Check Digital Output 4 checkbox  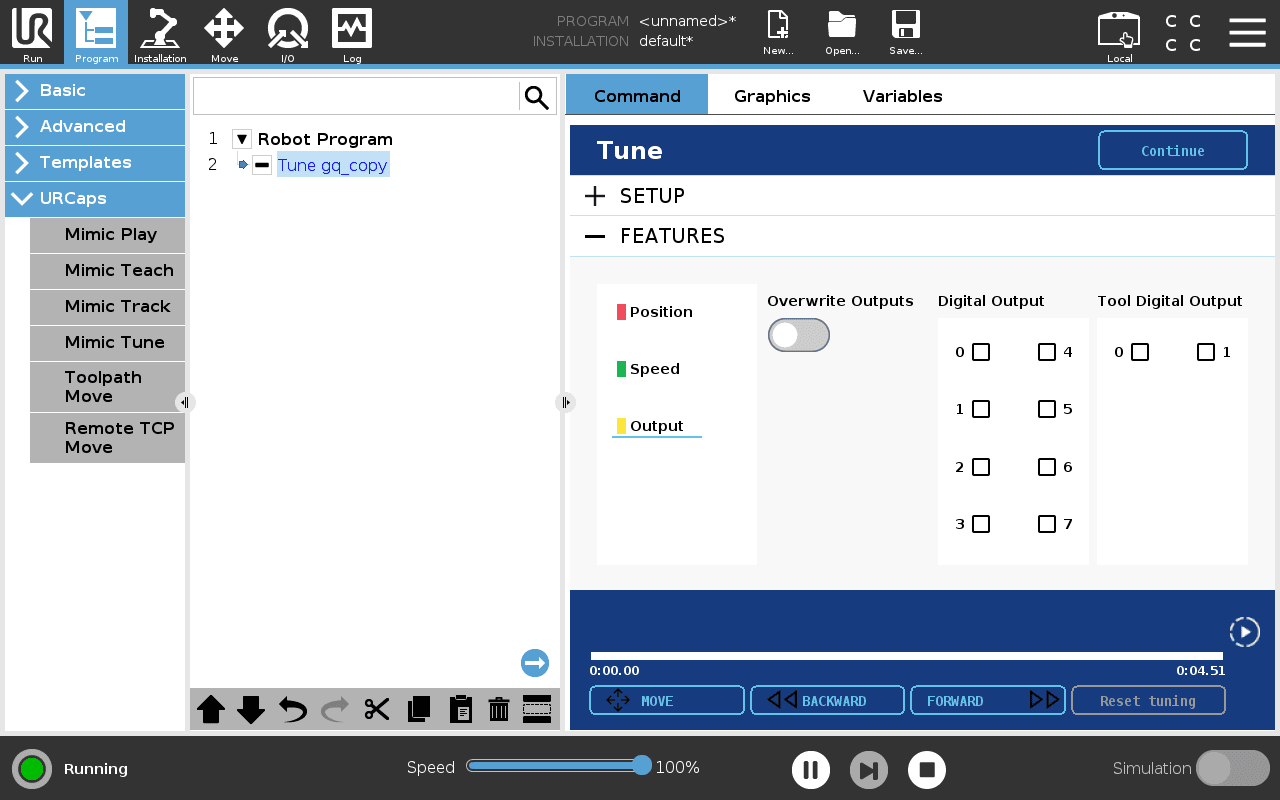click(x=1047, y=352)
